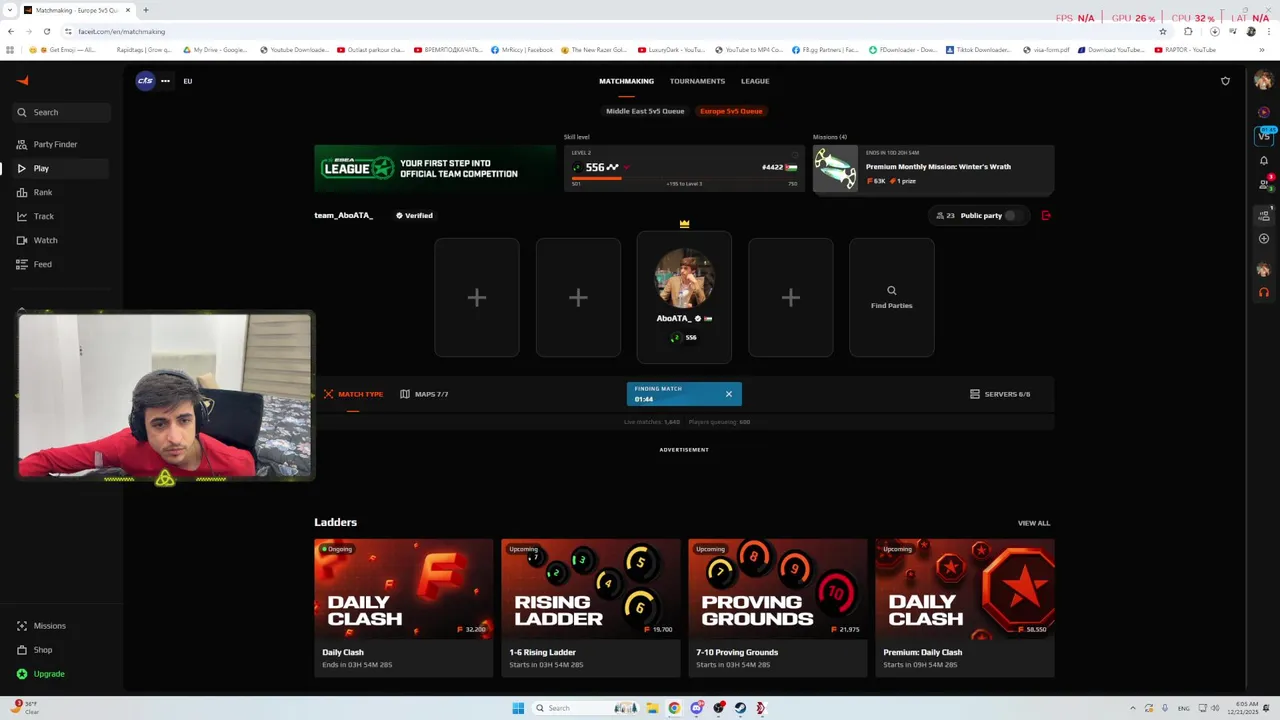Click the plus circle in right sidebar
The image size is (1280, 720).
point(1264,238)
